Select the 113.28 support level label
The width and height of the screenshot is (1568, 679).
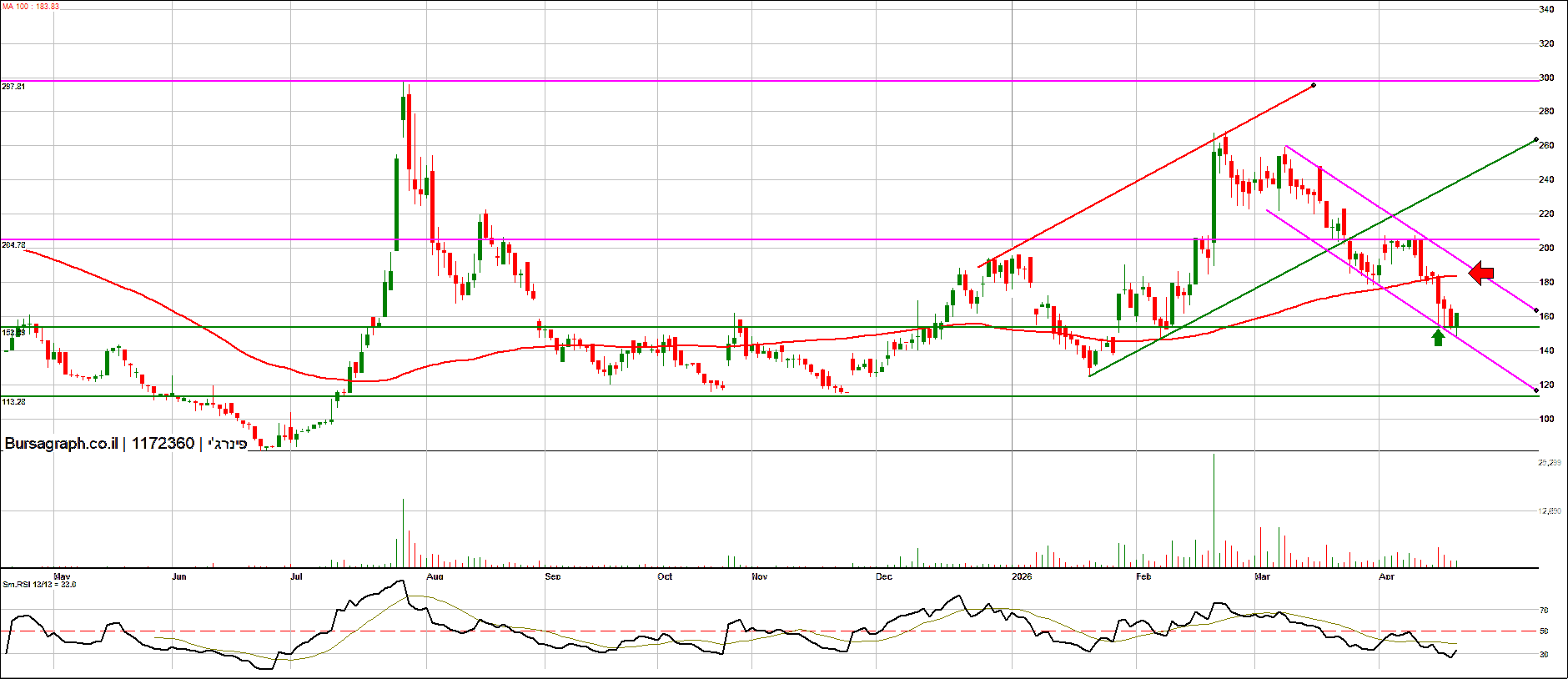point(13,402)
